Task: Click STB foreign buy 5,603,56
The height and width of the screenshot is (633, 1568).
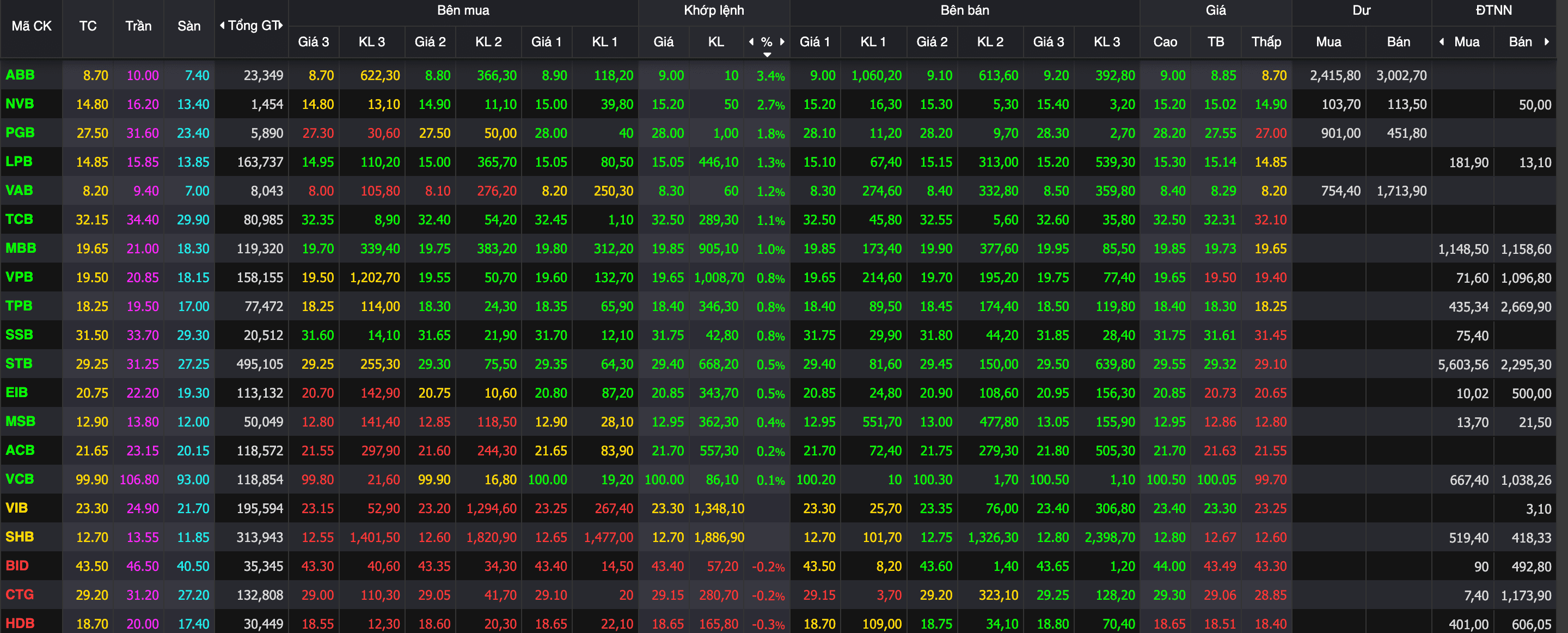Action: (1463, 365)
